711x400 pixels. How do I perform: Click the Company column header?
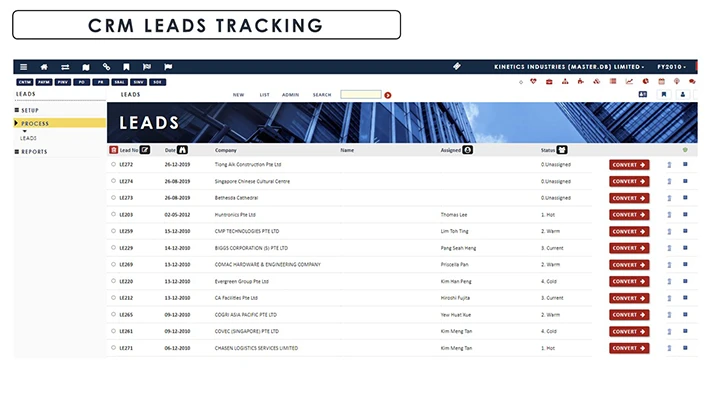pyautogui.click(x=225, y=150)
